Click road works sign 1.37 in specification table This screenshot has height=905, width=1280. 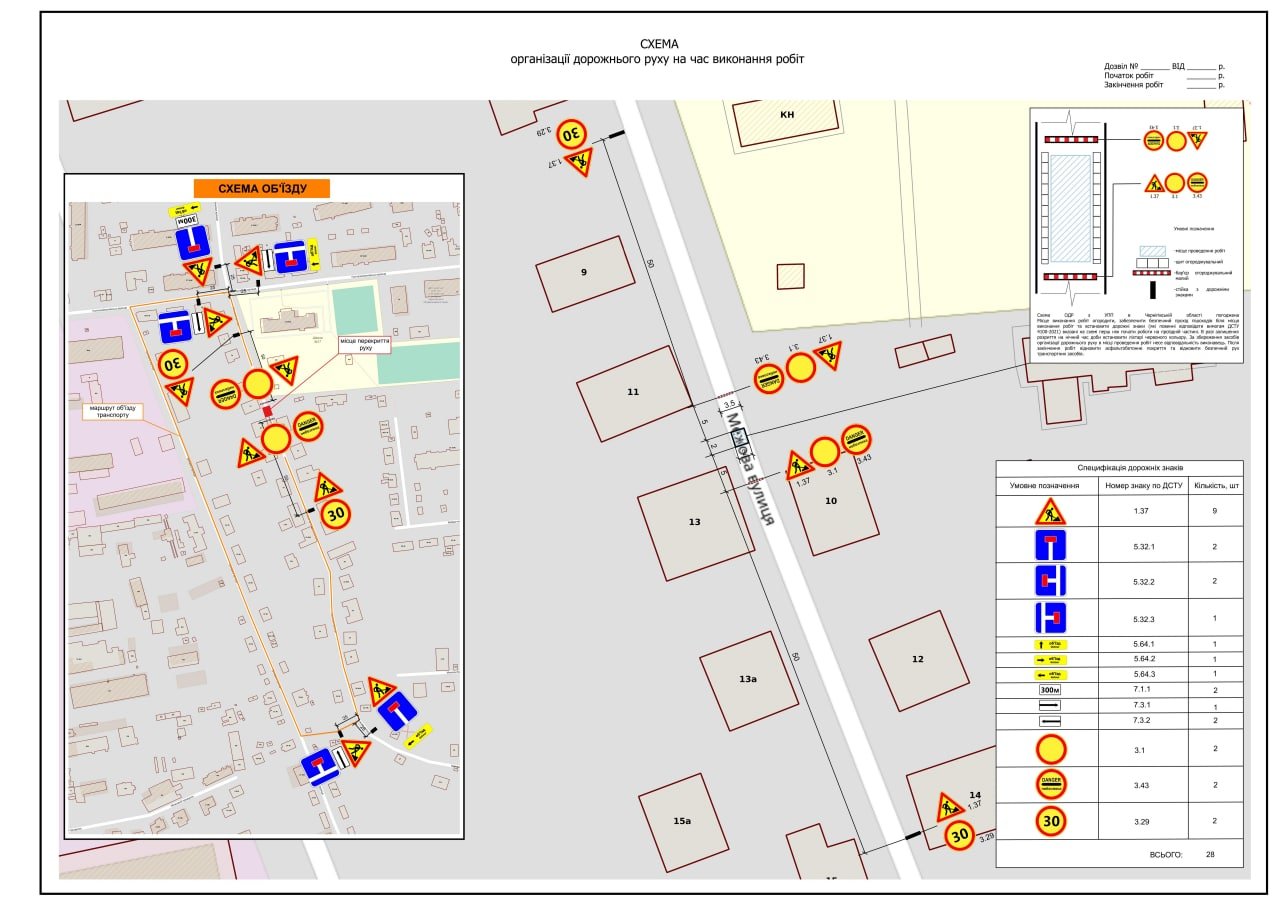coord(1050,510)
